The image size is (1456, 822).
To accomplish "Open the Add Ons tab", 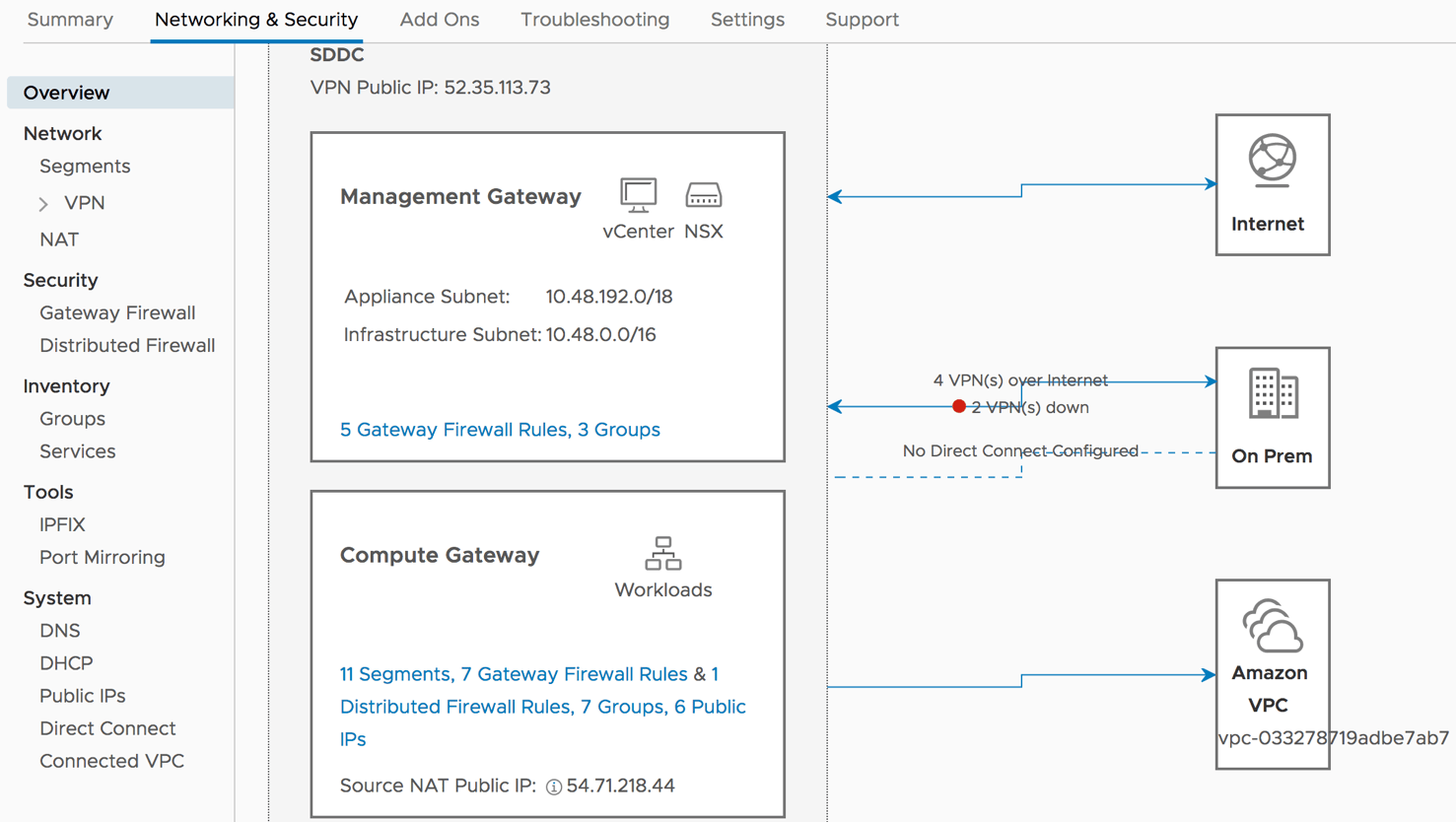I will [x=440, y=20].
